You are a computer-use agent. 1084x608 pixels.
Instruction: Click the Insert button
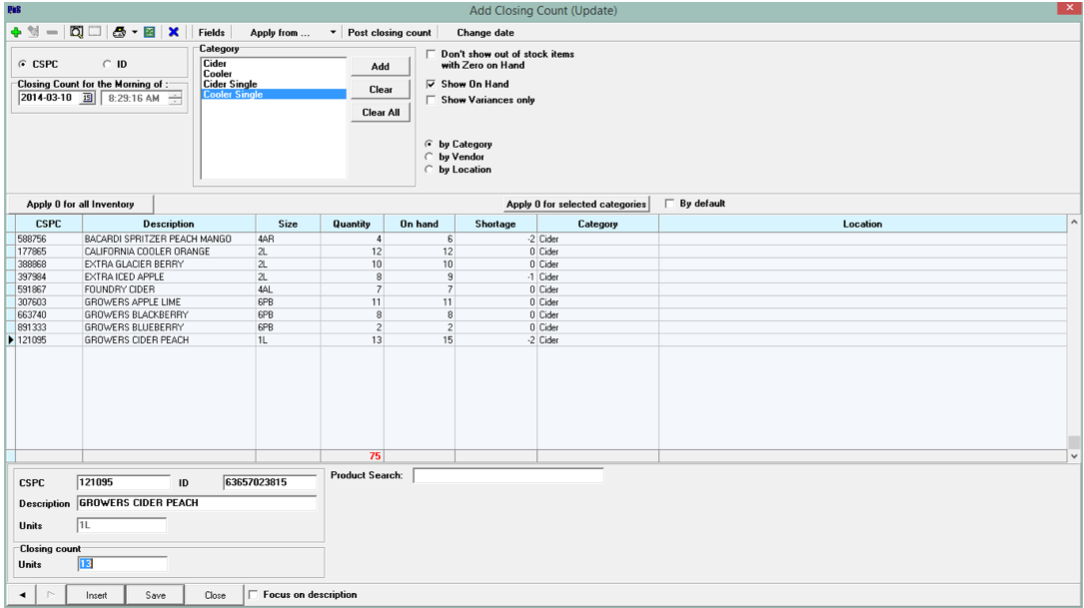(x=96, y=595)
